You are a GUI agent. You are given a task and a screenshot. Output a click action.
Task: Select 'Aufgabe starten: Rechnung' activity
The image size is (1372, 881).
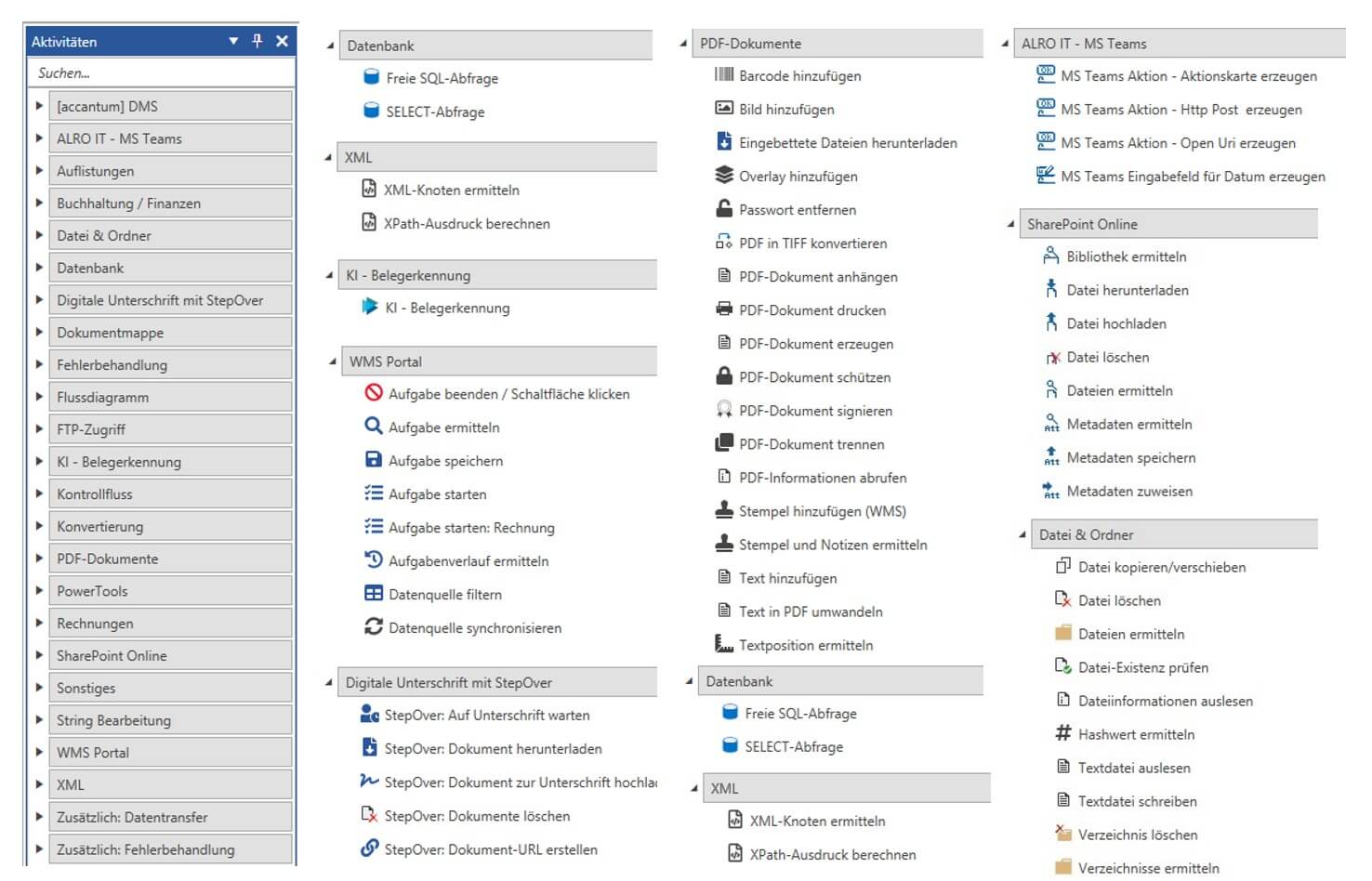[471, 527]
